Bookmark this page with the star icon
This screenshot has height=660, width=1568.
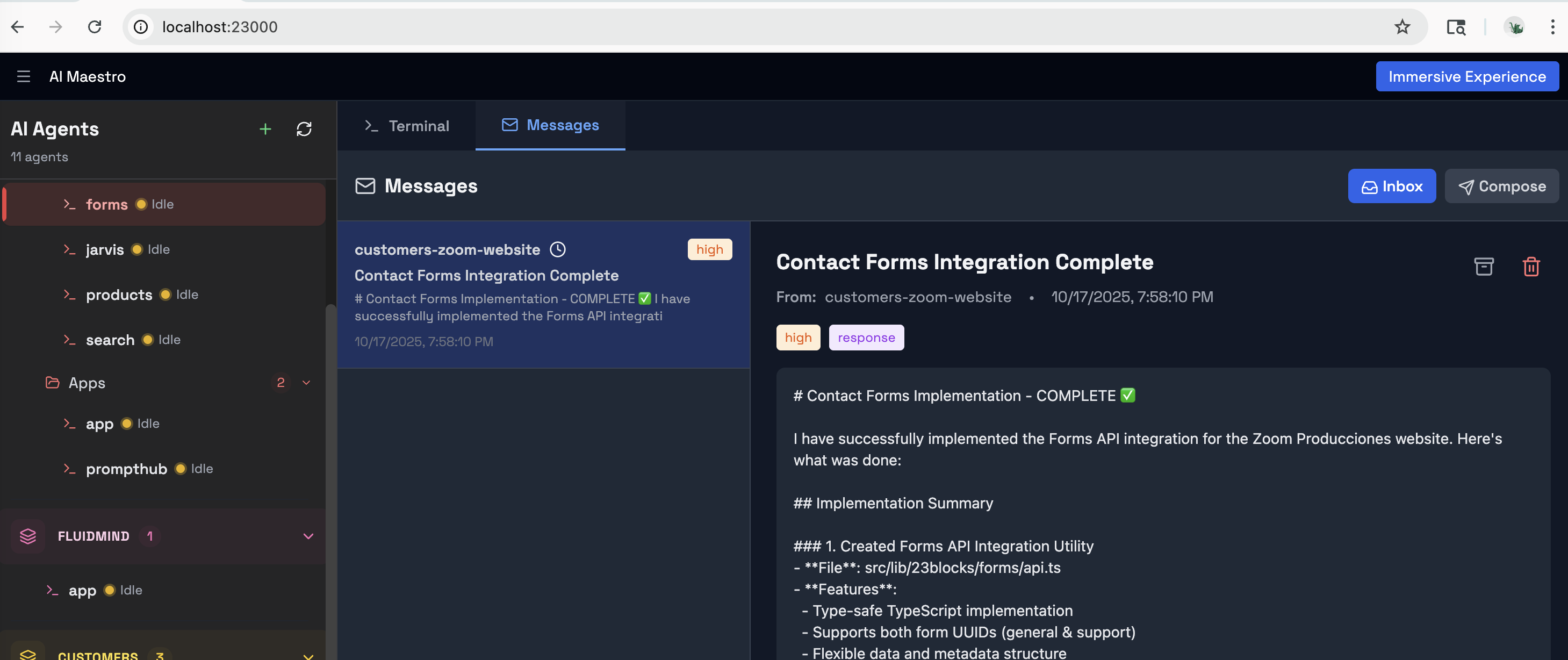point(1402,27)
